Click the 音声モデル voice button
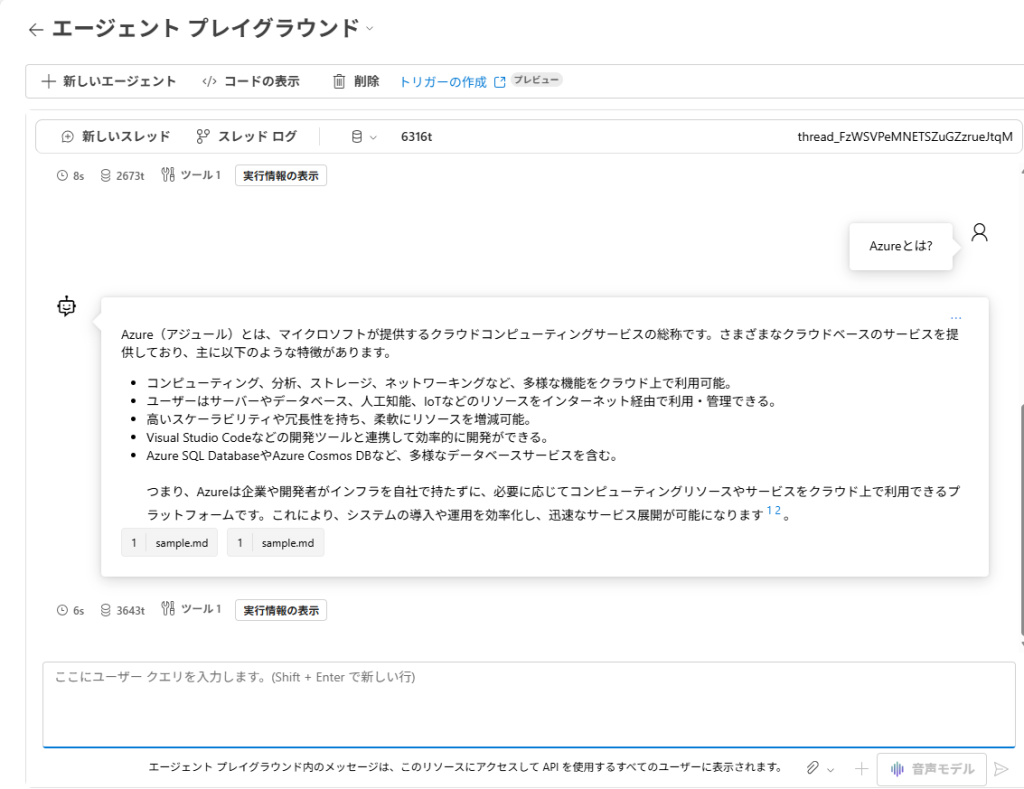Image resolution: width=1024 pixels, height=789 pixels. pos(931,769)
